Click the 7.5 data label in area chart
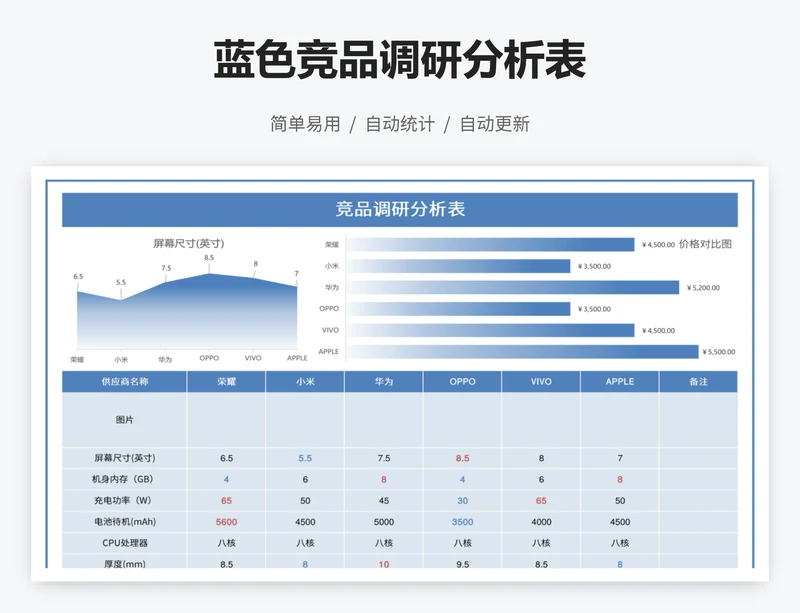Screen dimensions: 800x613 tap(166, 268)
